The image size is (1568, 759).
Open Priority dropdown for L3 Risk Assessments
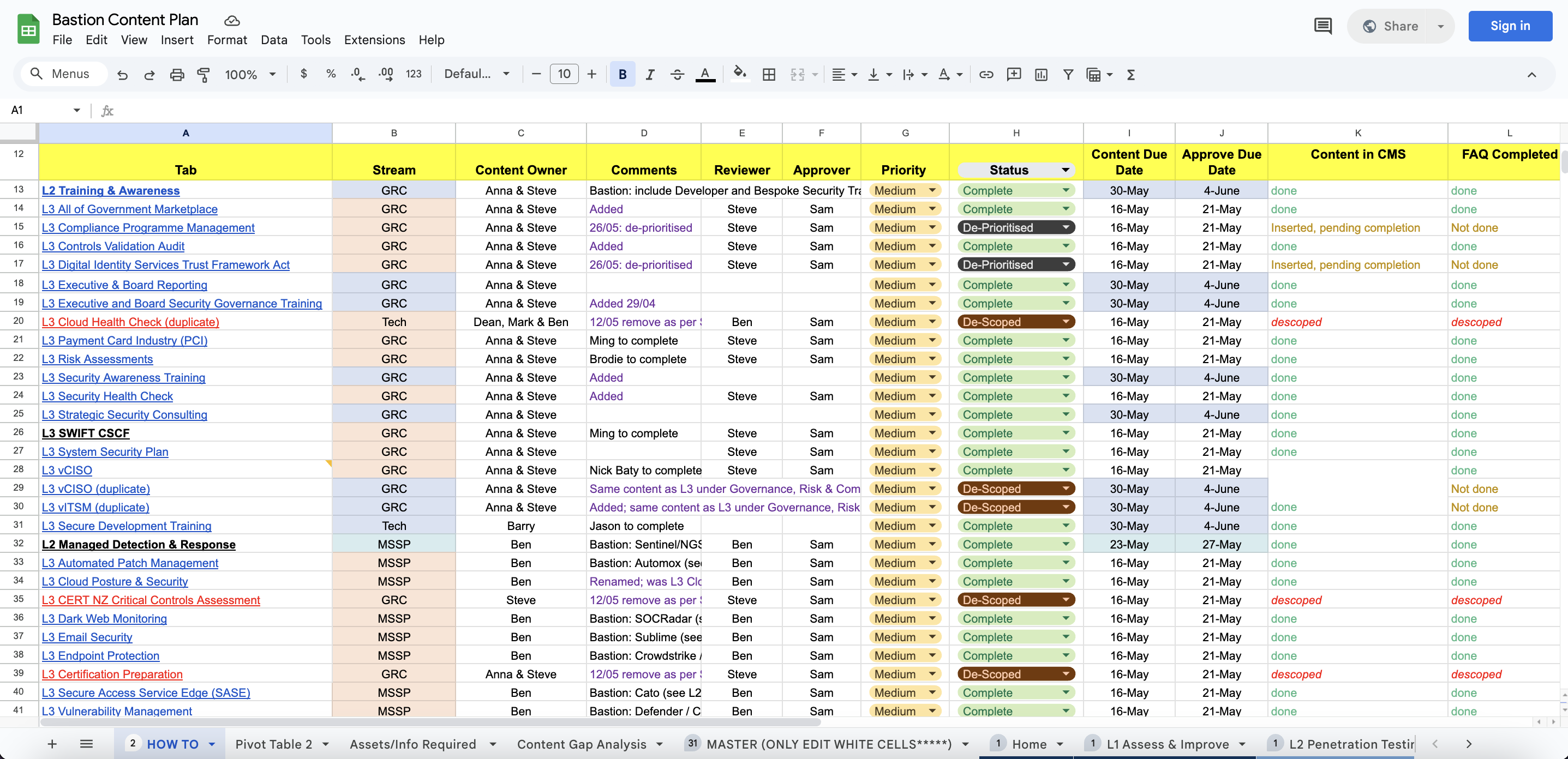pos(932,359)
